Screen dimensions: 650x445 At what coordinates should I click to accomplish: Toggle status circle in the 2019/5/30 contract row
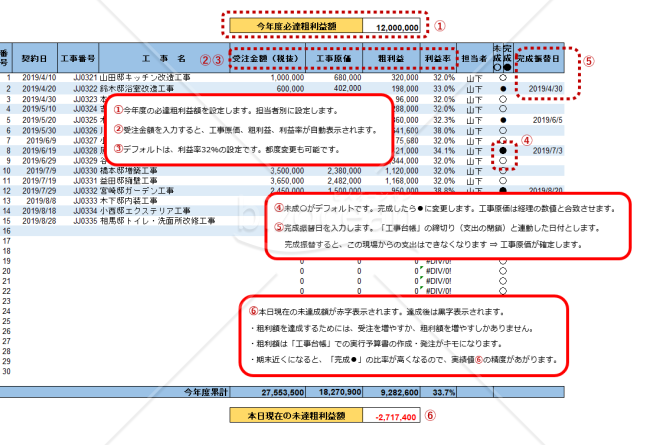(x=503, y=130)
